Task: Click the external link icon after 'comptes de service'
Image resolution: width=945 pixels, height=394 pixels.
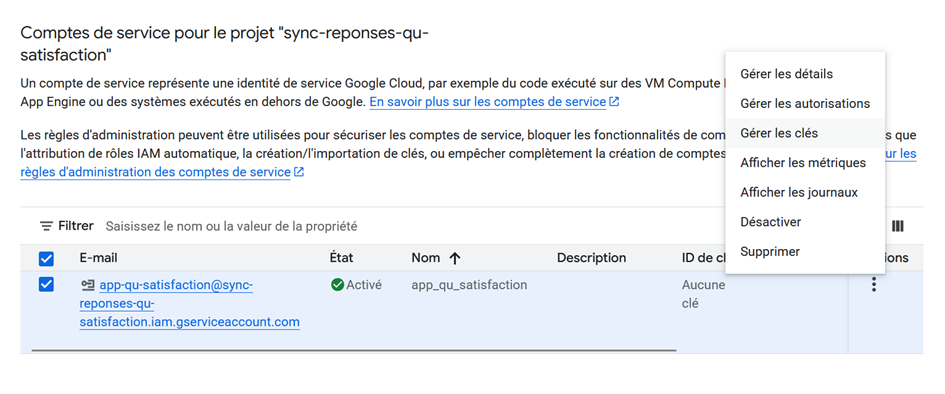Action: click(x=614, y=102)
